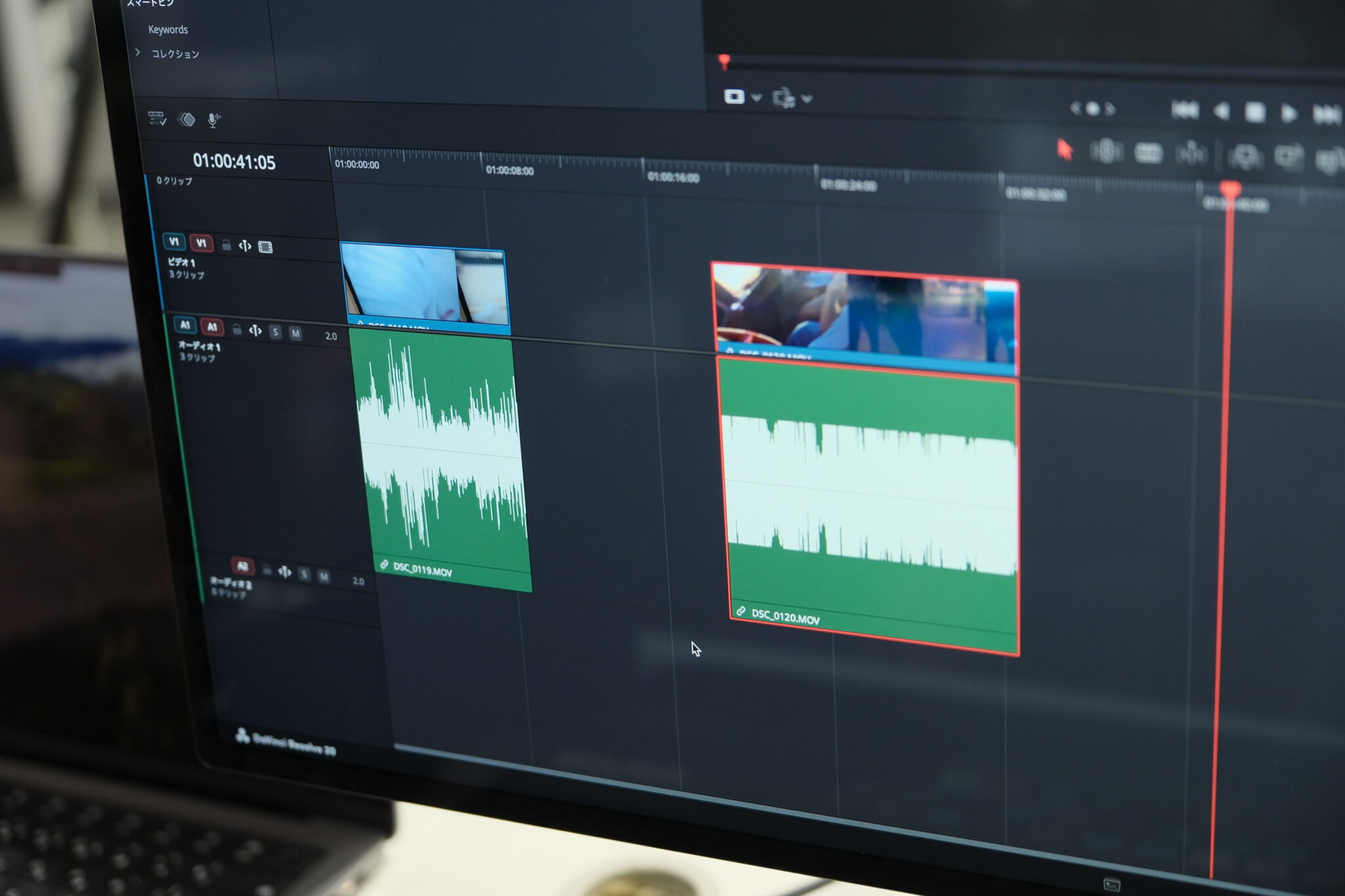
Task: Click the auto track selector on the Video 1 track
Action: (245, 246)
